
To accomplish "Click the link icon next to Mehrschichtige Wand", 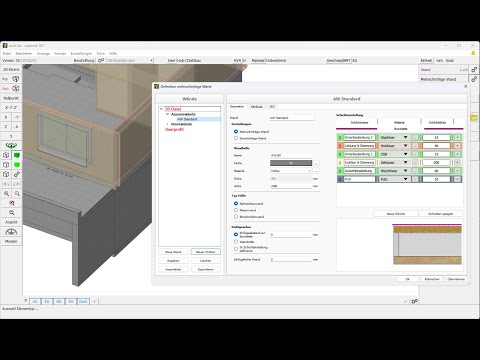I will click(x=474, y=79).
